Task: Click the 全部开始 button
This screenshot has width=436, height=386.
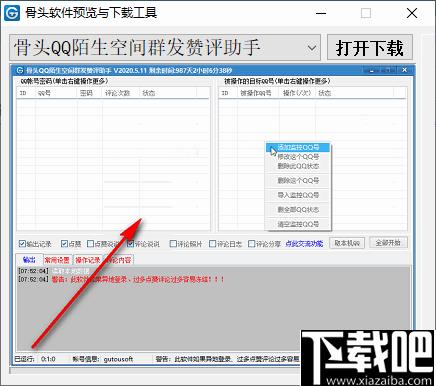Action: (388, 243)
